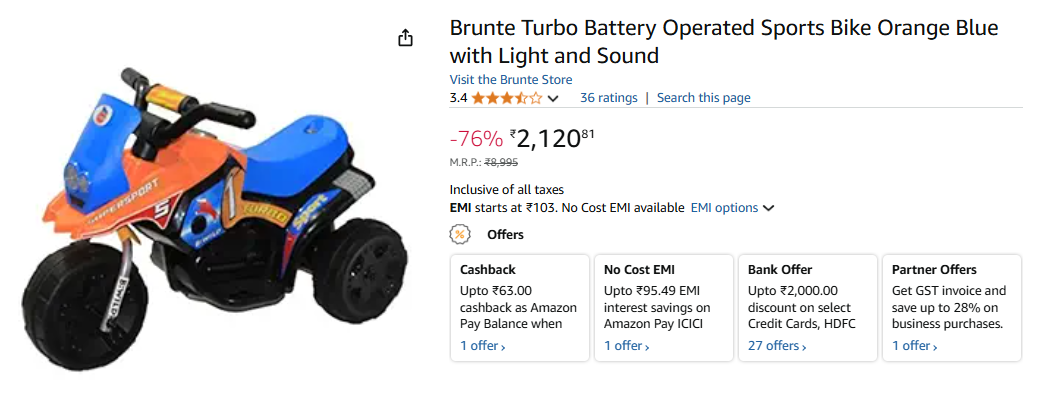Visit the Brunte Store link
1040x394 pixels.
click(511, 80)
